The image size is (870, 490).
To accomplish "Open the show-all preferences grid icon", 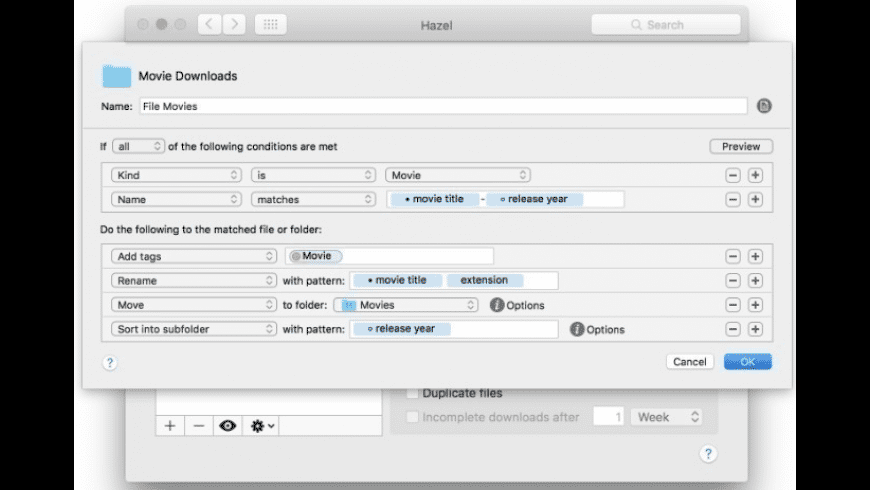I will pyautogui.click(x=271, y=24).
